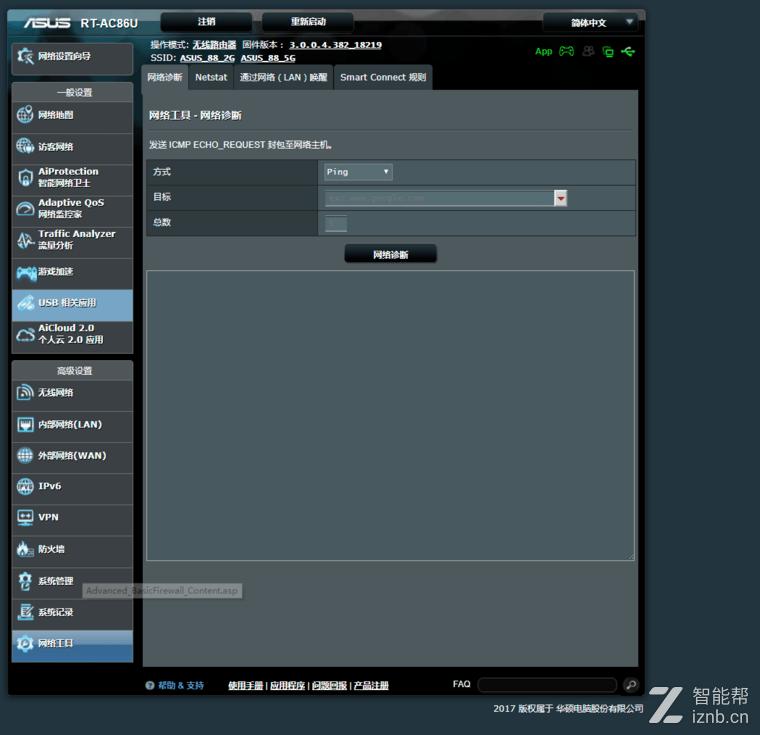Switch to 通过网络（LAN）唤醒 tab
The height and width of the screenshot is (735, 760).
click(283, 77)
